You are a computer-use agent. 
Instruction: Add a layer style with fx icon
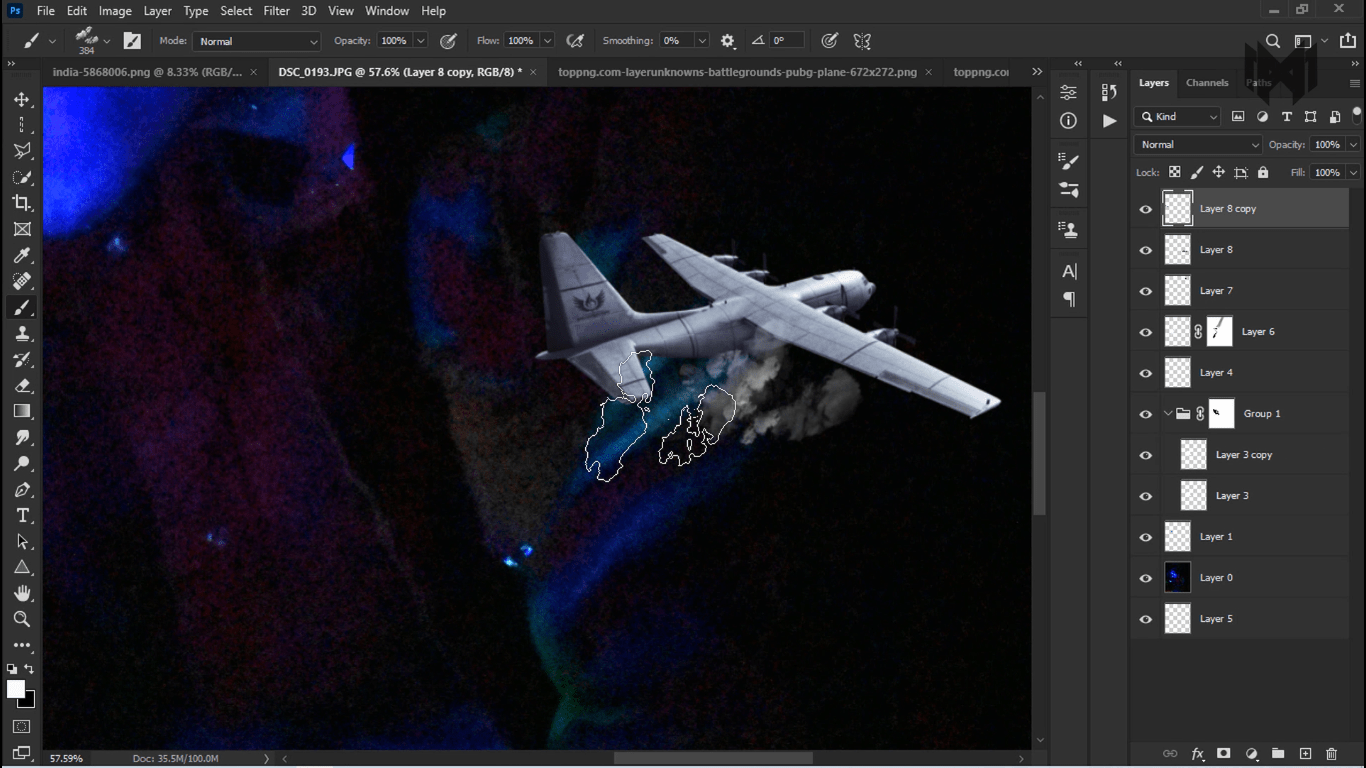pos(1197,754)
